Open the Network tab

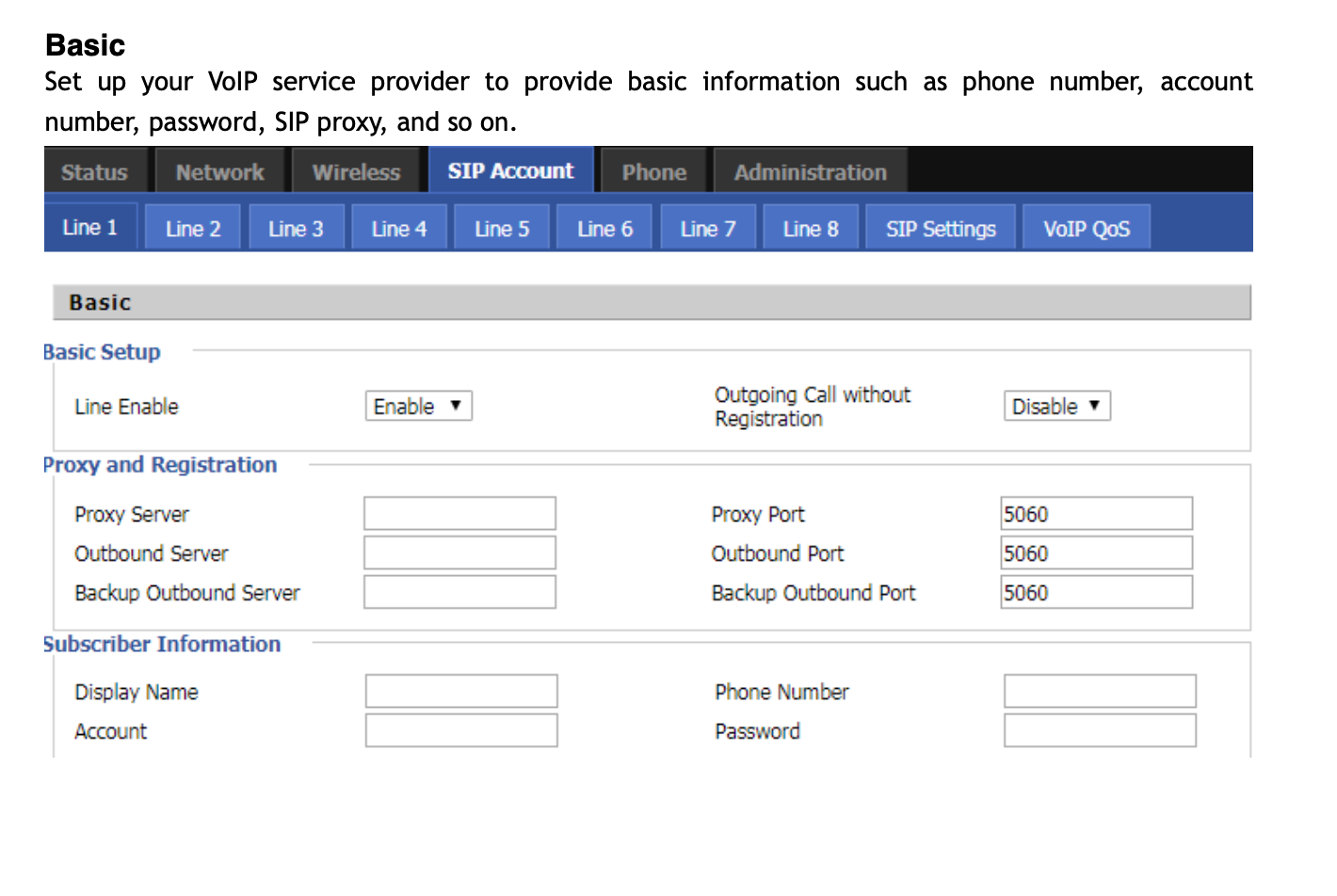(220, 172)
